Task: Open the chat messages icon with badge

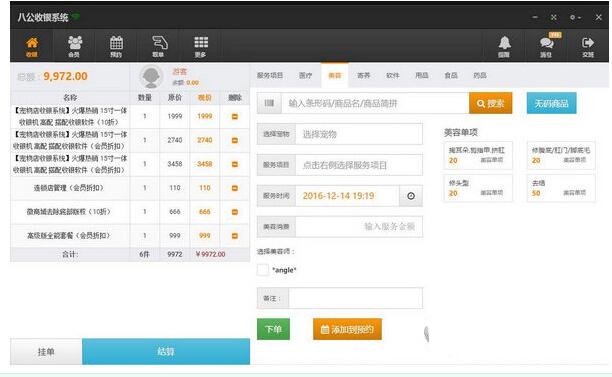Action: (546, 46)
